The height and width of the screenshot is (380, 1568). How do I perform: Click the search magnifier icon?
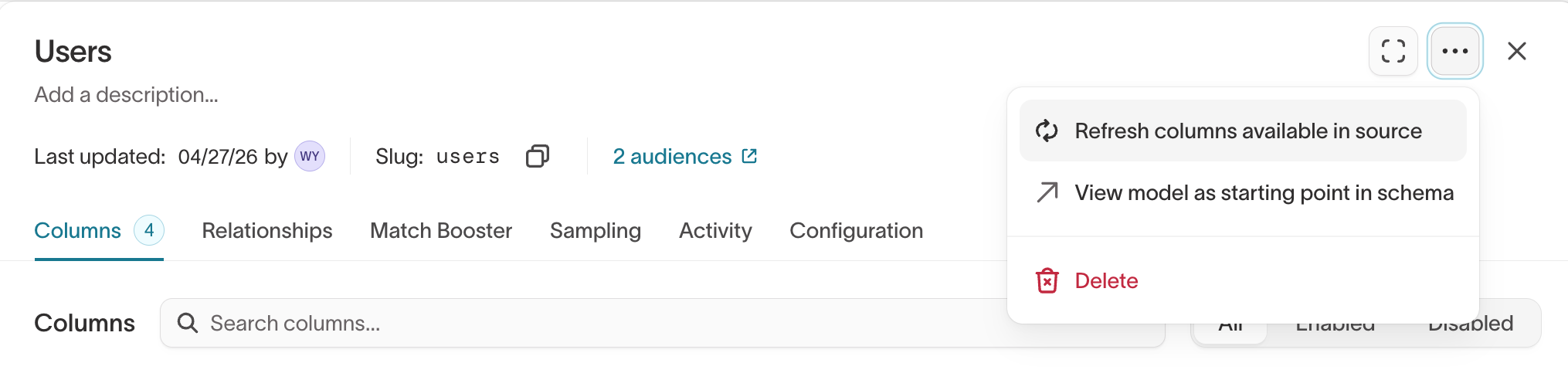tap(187, 323)
